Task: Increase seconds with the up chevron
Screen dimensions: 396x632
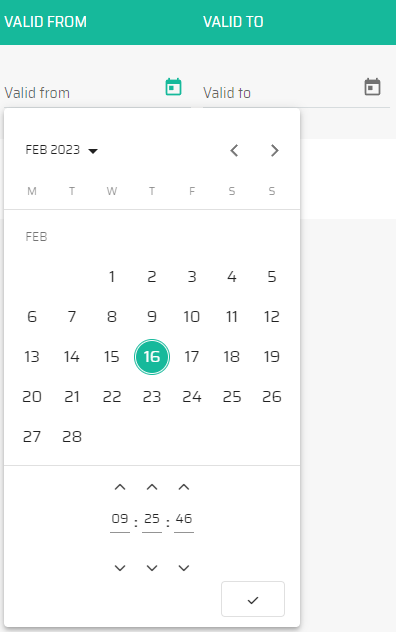Action: 184,487
